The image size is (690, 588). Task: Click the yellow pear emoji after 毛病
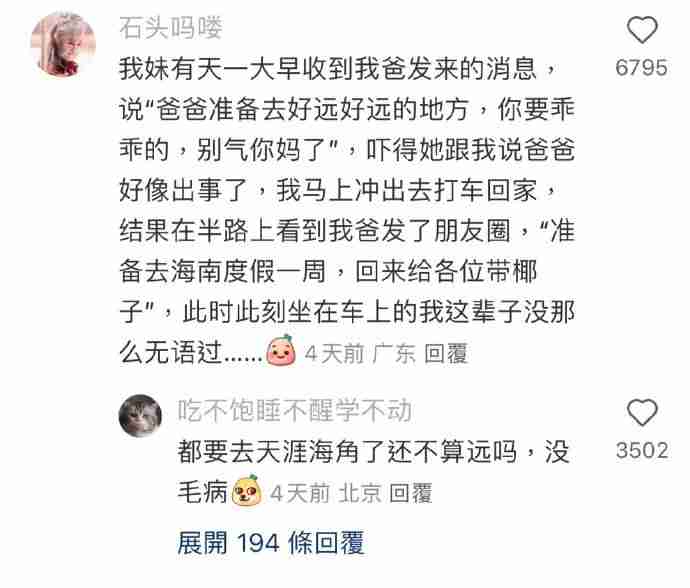tap(246, 490)
